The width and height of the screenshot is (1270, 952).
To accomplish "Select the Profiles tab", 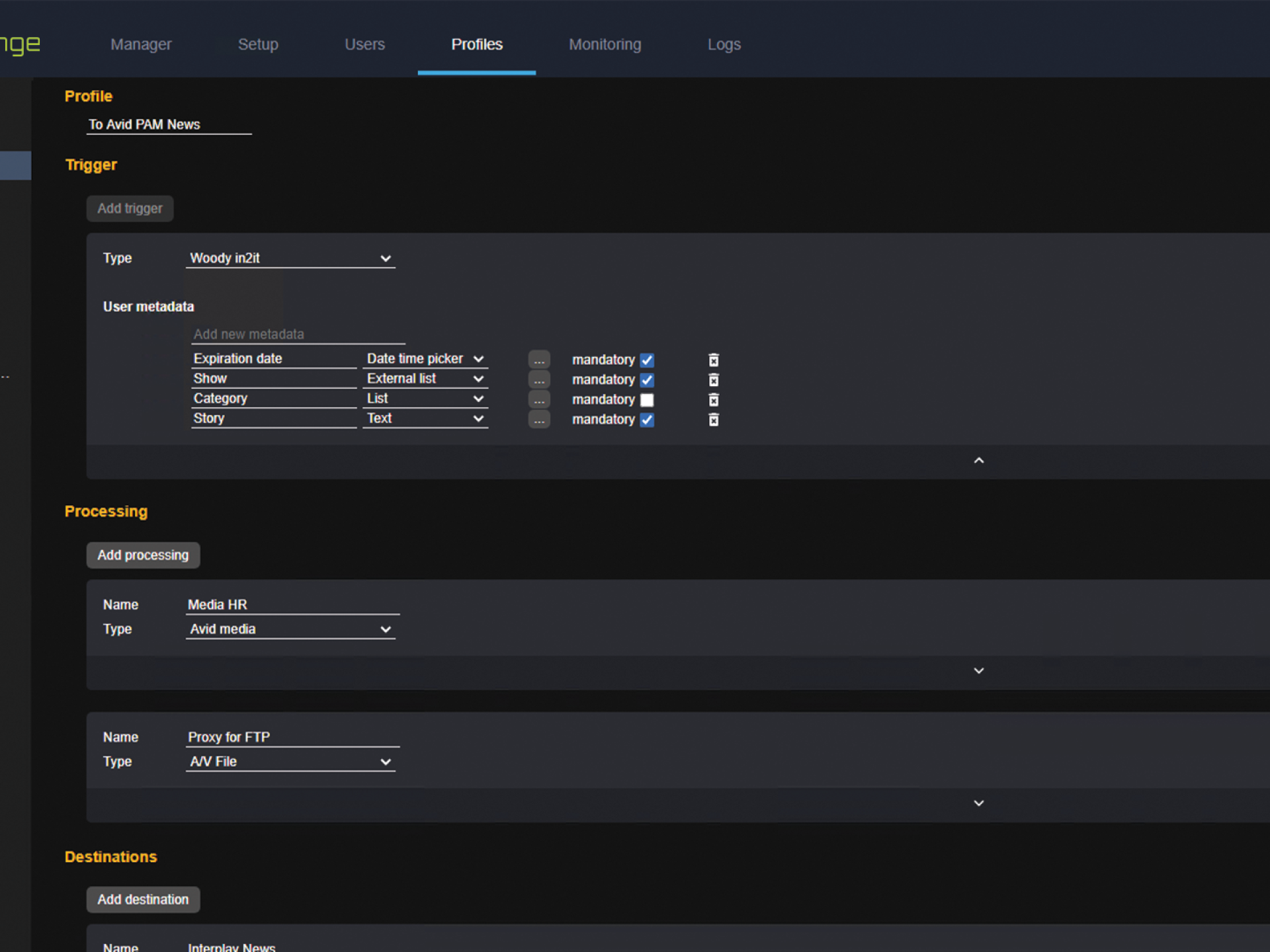I will [x=477, y=44].
